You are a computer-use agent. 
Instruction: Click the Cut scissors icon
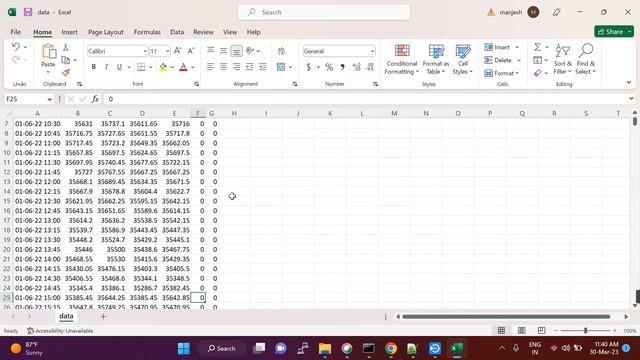pos(65,48)
